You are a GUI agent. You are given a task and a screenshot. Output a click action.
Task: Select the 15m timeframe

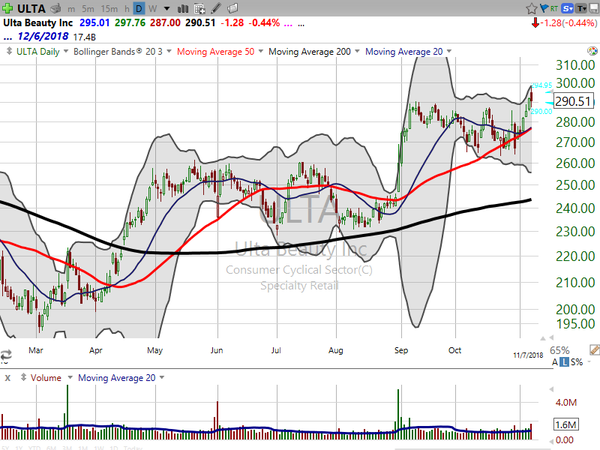pos(109,8)
